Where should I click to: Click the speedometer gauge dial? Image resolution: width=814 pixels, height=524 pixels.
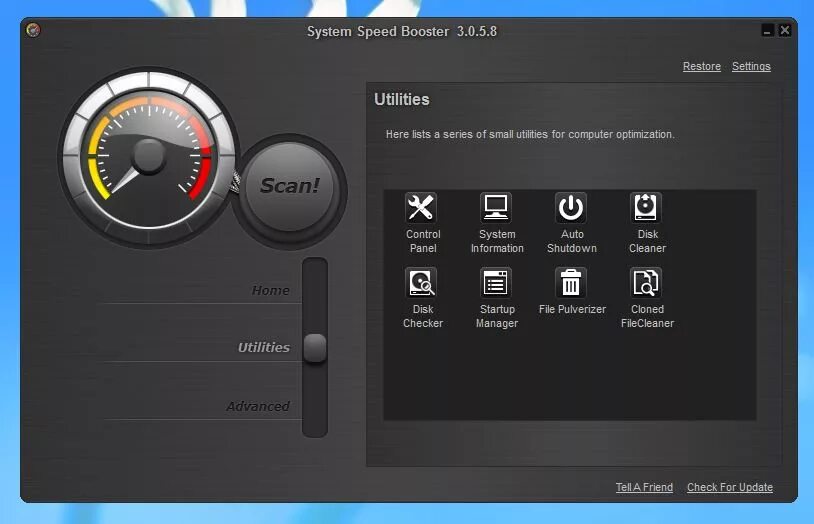tap(150, 156)
